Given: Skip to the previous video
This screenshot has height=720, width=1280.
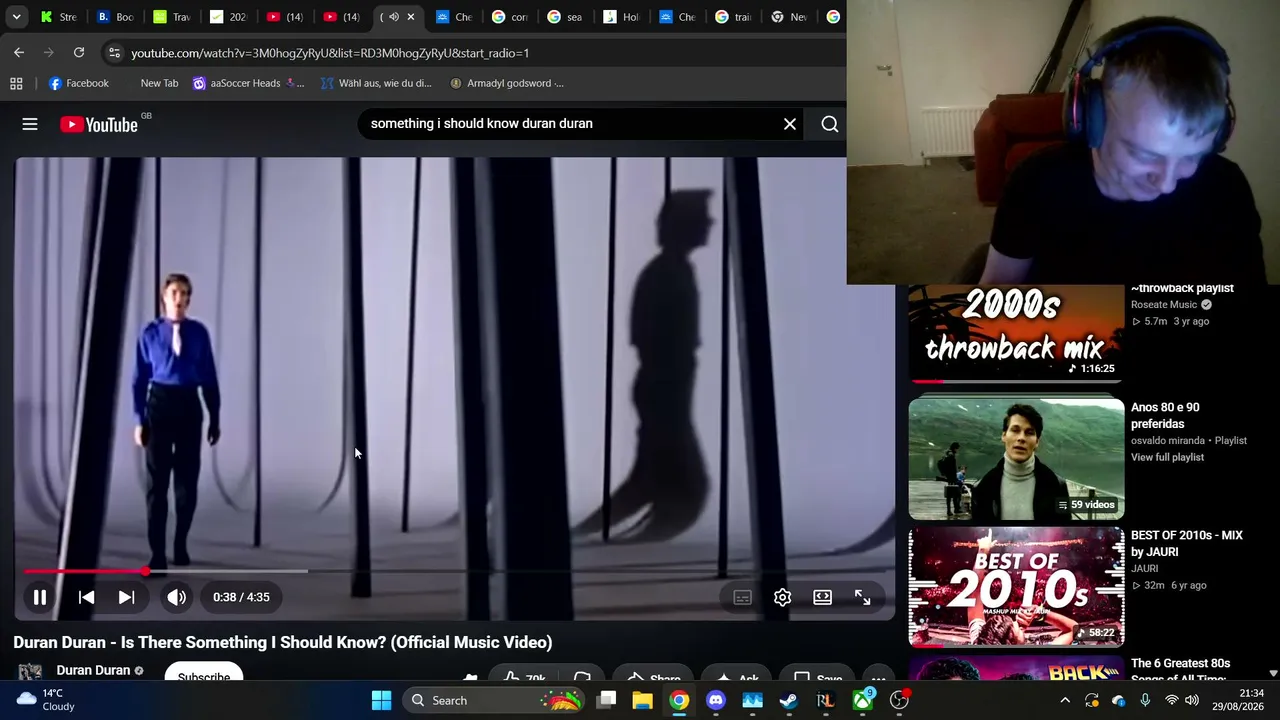Looking at the screenshot, I should 86,597.
